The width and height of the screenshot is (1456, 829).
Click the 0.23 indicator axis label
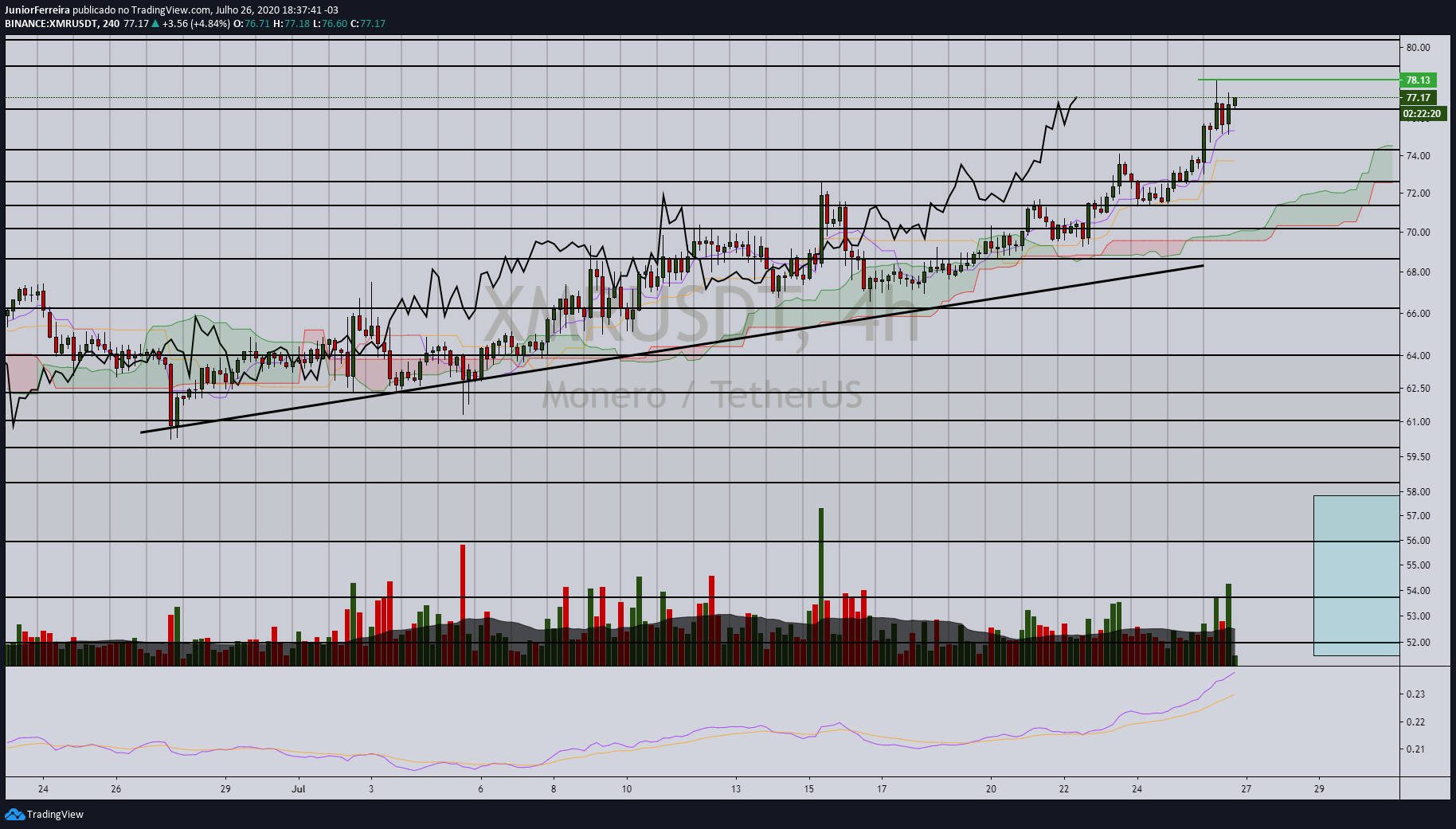pos(1415,694)
